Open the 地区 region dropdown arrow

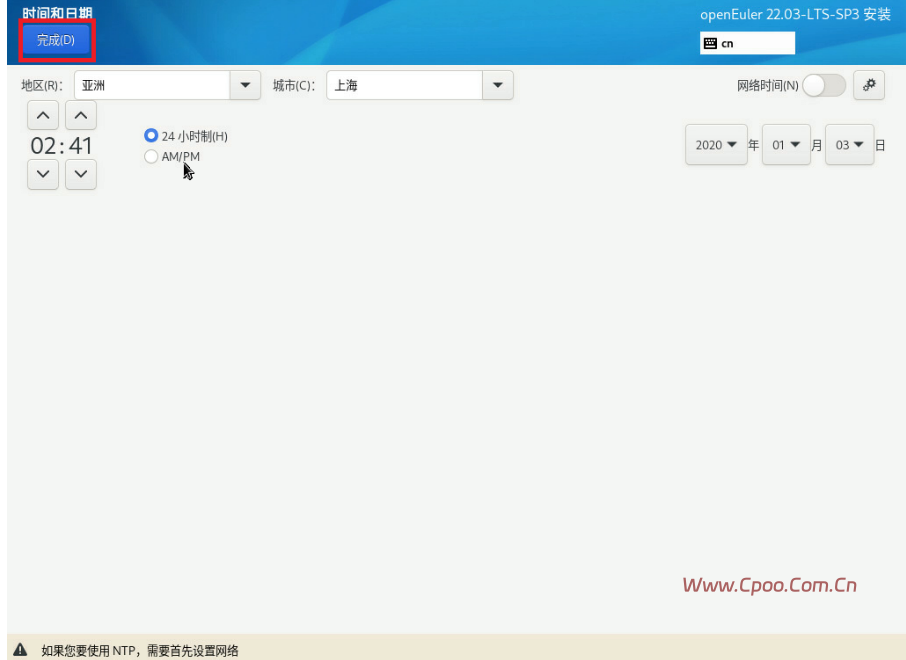245,85
